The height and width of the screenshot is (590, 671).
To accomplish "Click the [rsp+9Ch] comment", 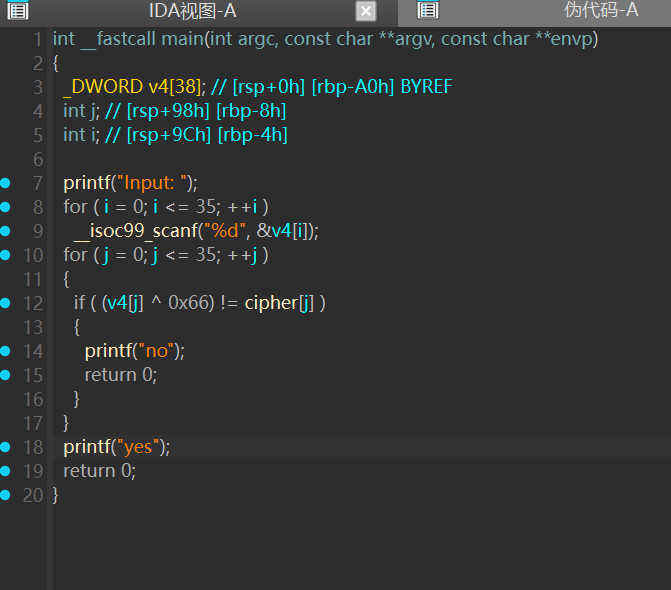I will pyautogui.click(x=169, y=135).
